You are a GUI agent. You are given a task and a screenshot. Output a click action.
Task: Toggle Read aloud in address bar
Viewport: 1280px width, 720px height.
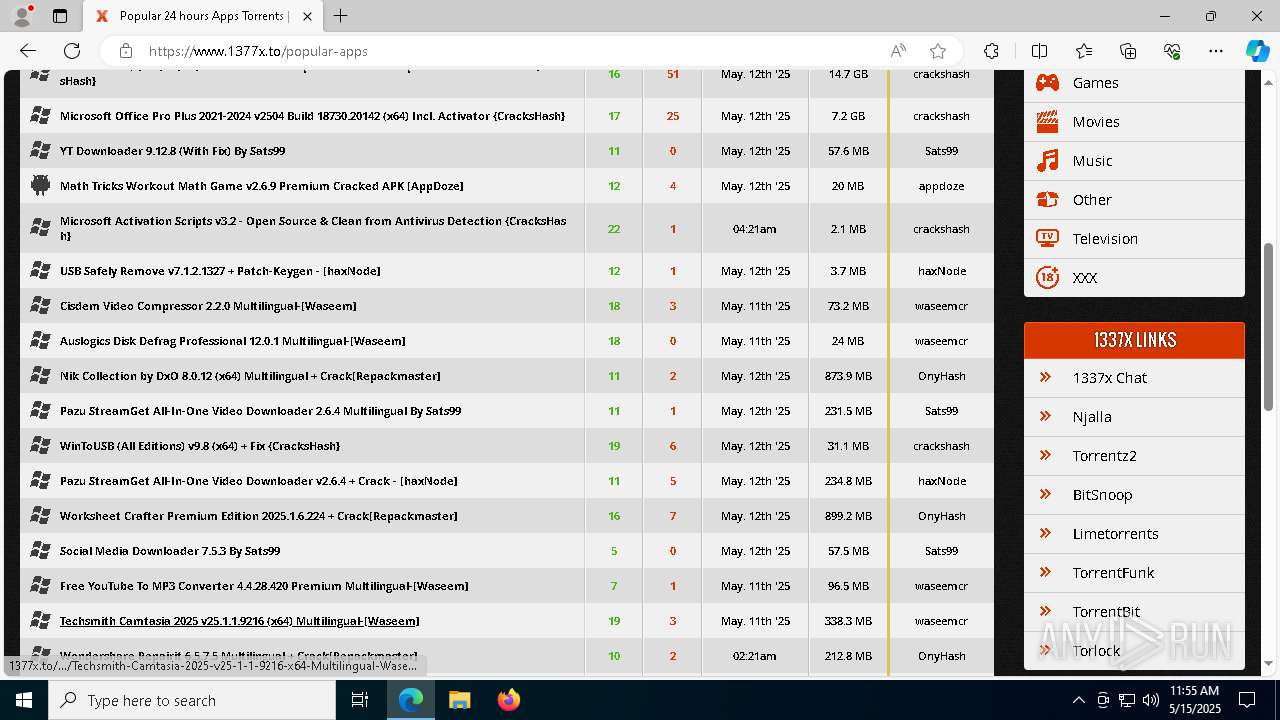click(898, 51)
